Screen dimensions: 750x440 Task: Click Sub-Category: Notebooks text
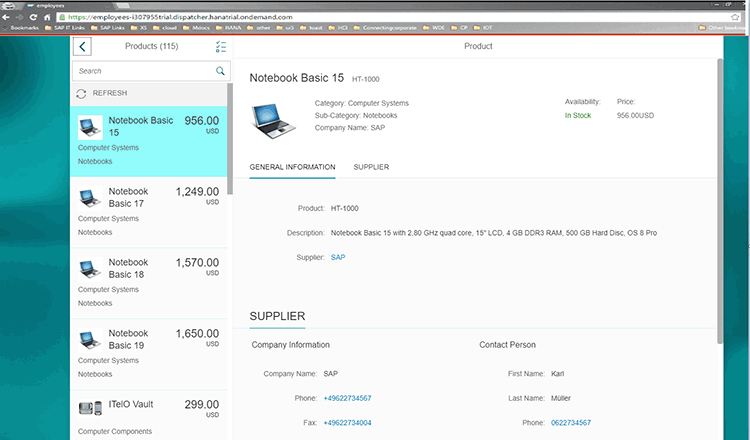pos(356,115)
